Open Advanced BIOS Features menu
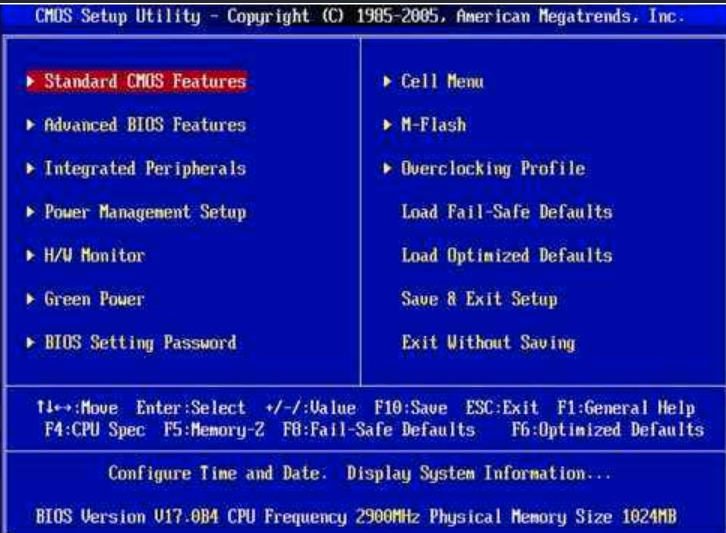Viewport: 726px width, 533px height. tap(145, 125)
